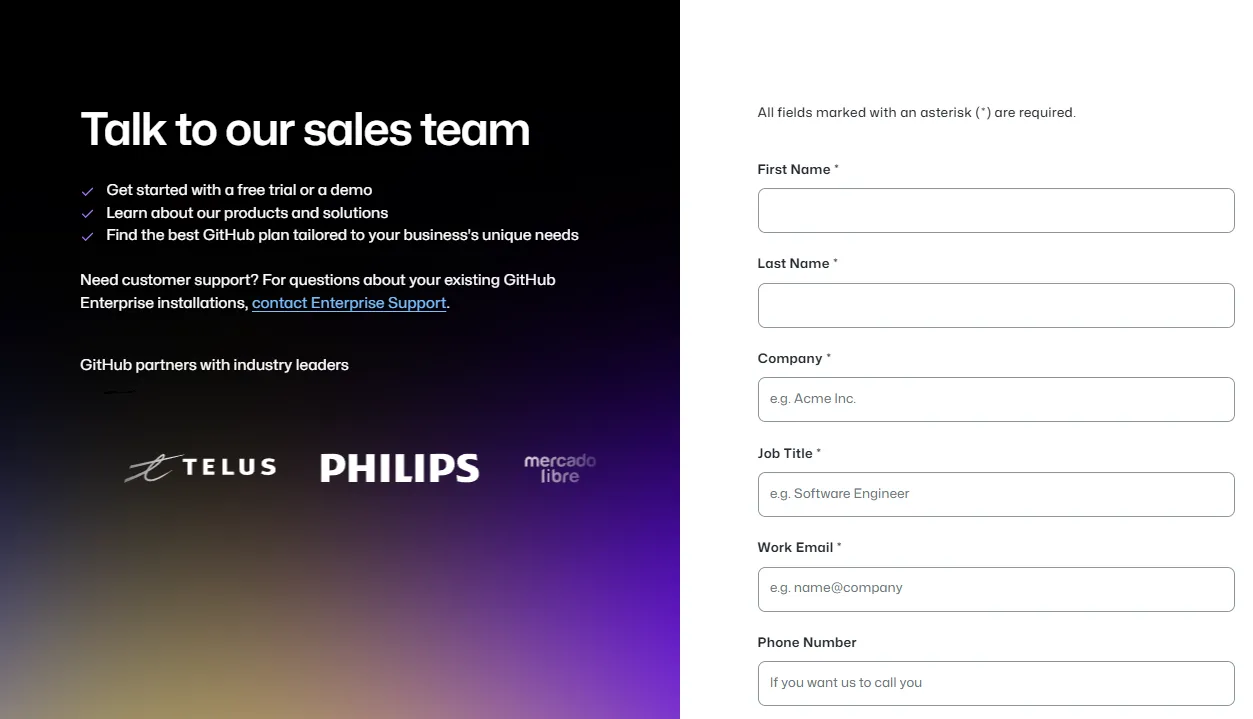Click into the Last Name text box

click(996, 305)
